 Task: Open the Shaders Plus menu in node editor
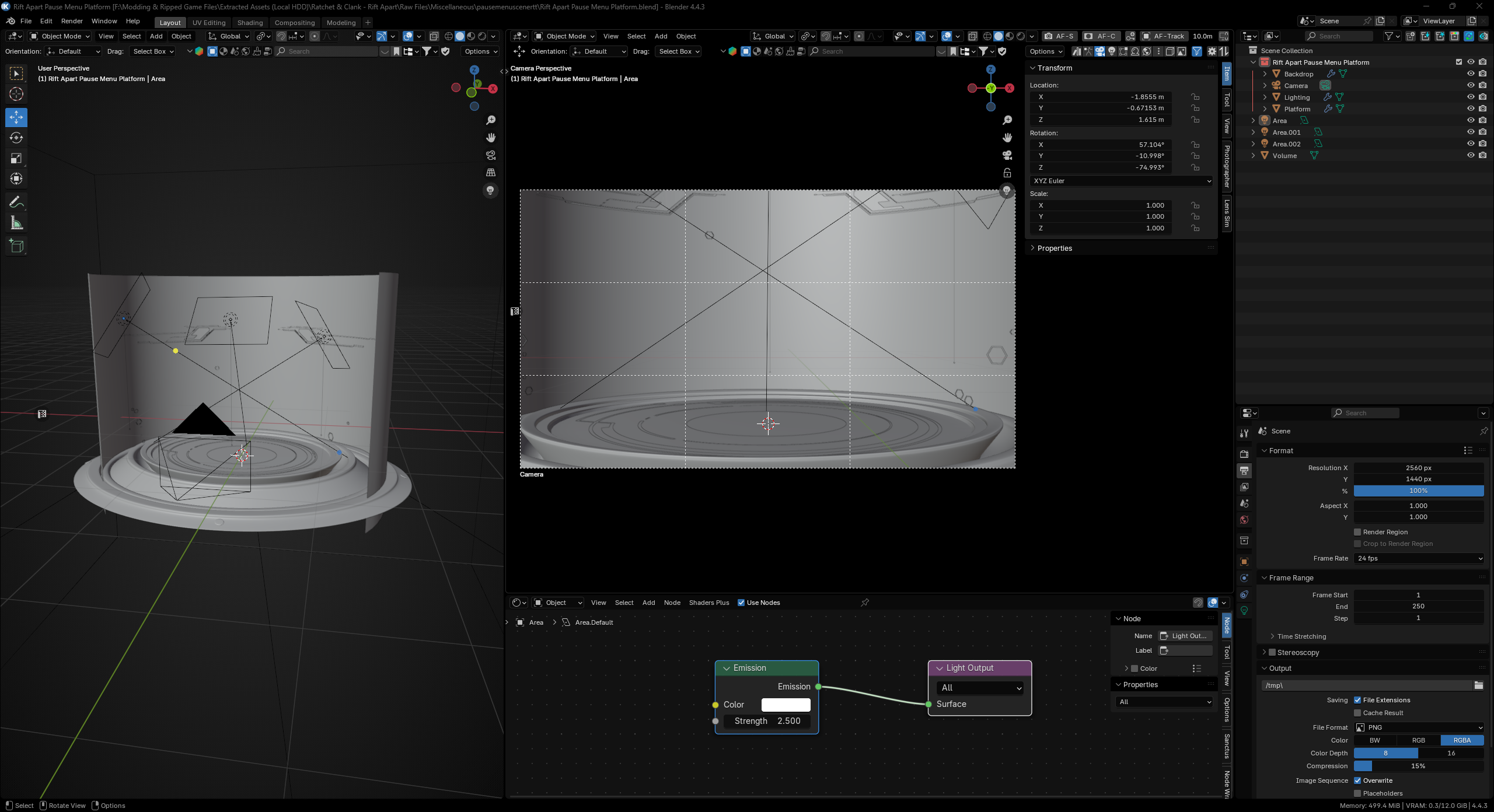tap(709, 603)
